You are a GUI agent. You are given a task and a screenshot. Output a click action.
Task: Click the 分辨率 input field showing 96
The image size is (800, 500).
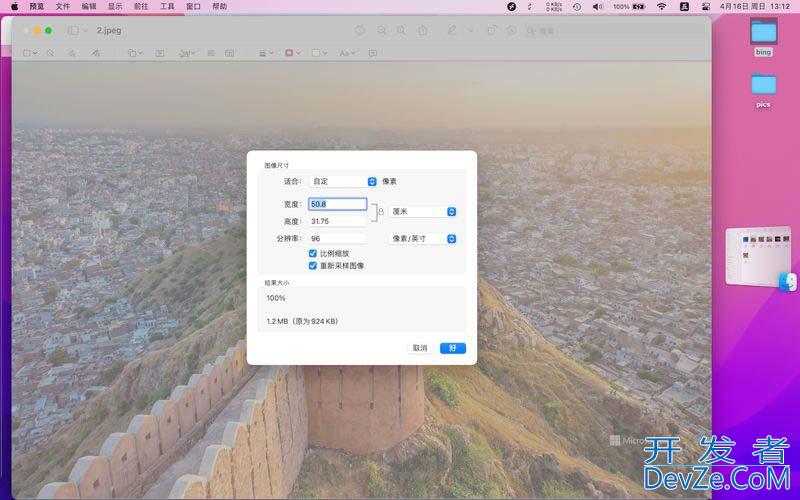(337, 238)
